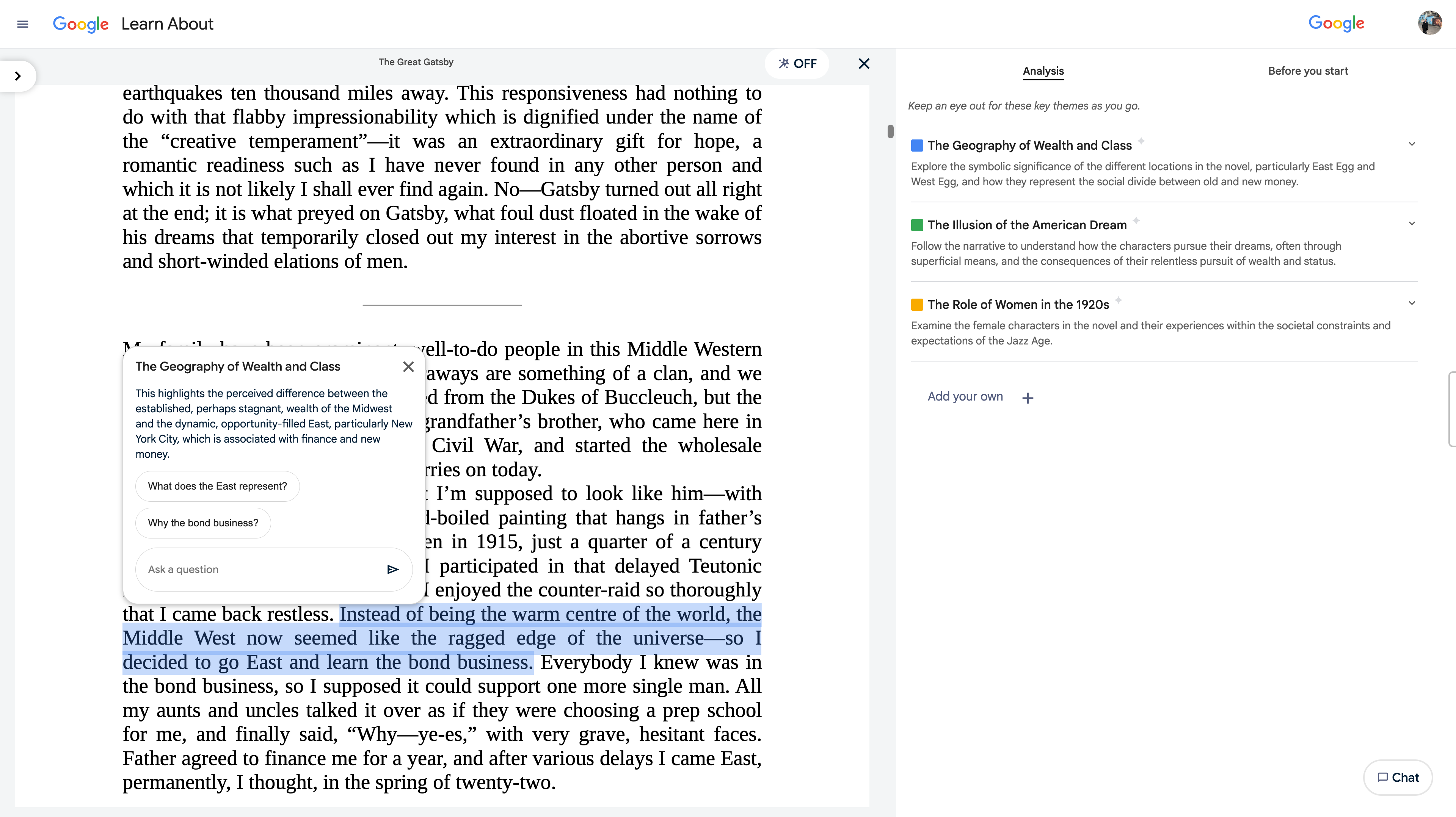Click the orange Role of Women swatch
This screenshot has height=817, width=1456.
[917, 305]
